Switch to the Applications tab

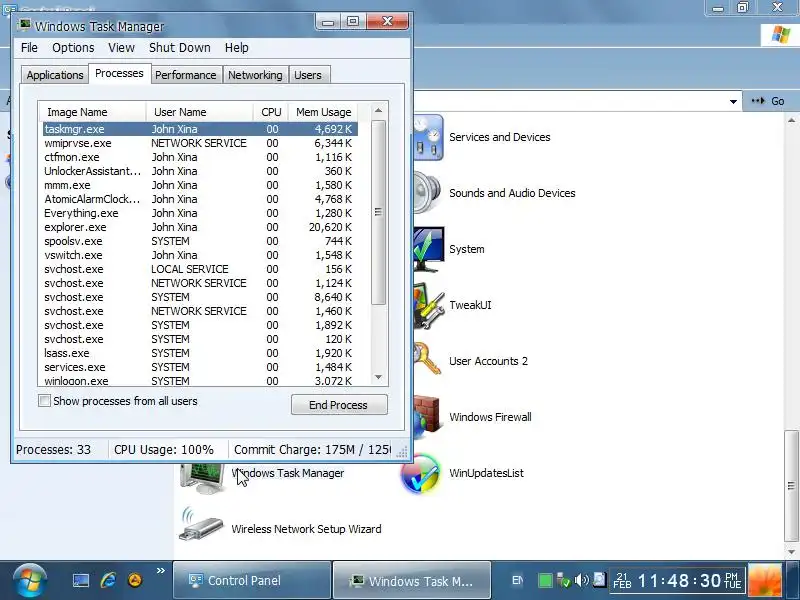[x=55, y=75]
